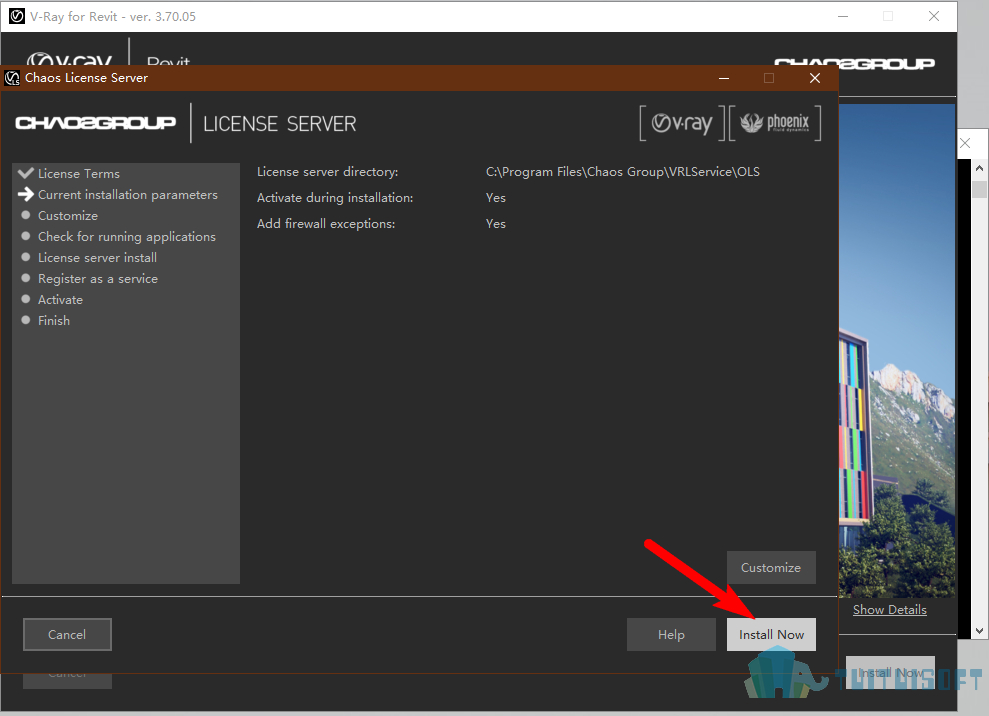Open the Customize installation options button
989x716 pixels.
tap(771, 568)
